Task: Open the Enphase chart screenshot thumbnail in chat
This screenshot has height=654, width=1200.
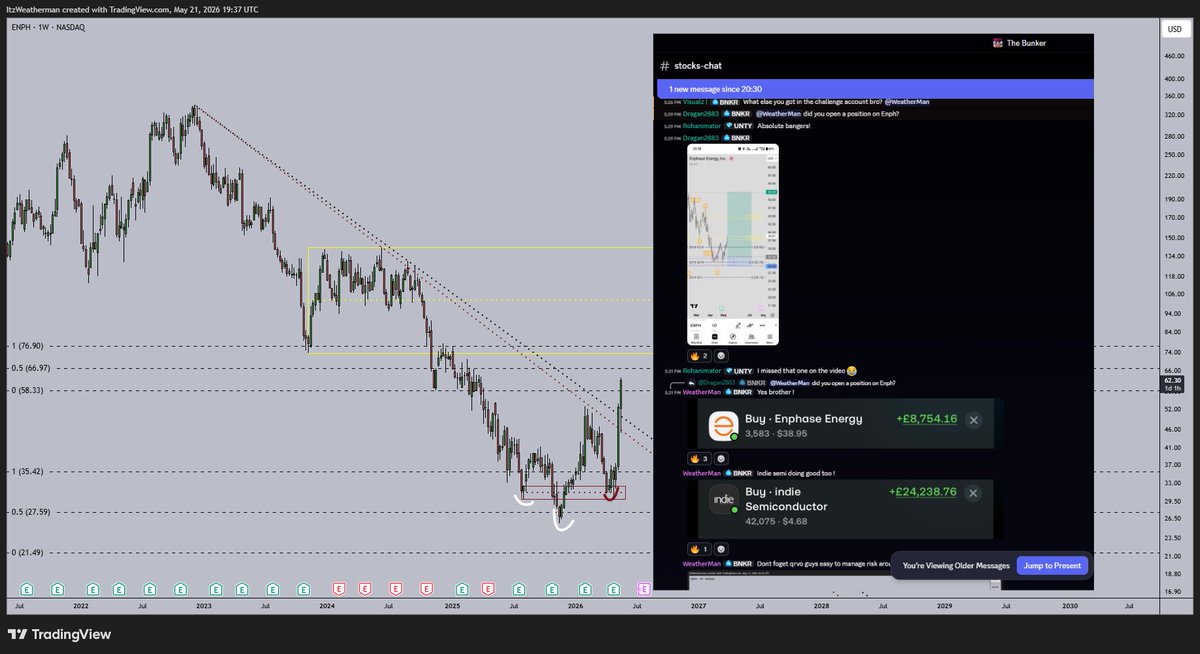Action: coord(733,245)
